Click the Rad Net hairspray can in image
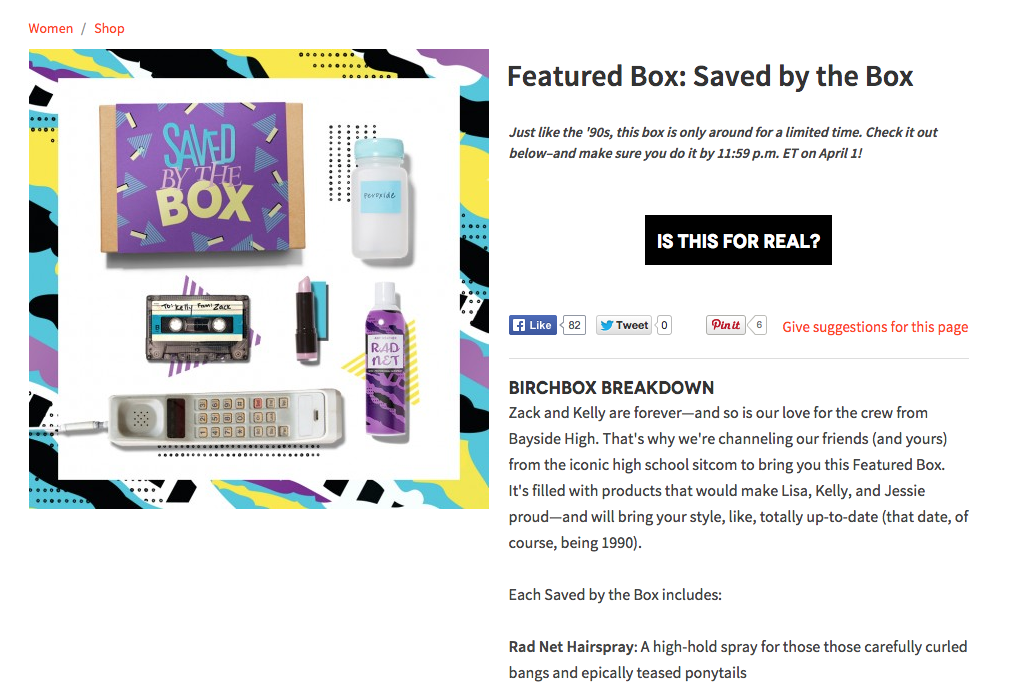 coord(385,360)
